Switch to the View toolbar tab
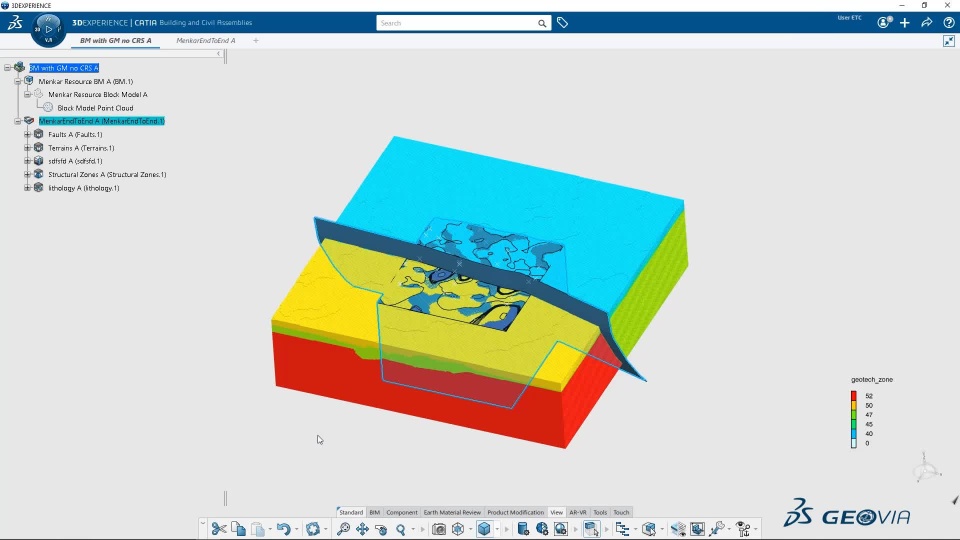The image size is (960, 540). click(557, 512)
